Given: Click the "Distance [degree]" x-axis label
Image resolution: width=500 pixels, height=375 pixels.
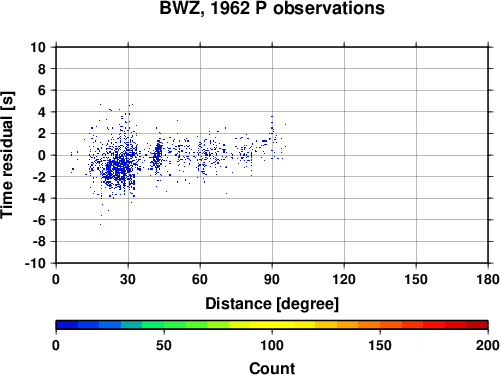Looking at the screenshot, I should (x=272, y=304).
